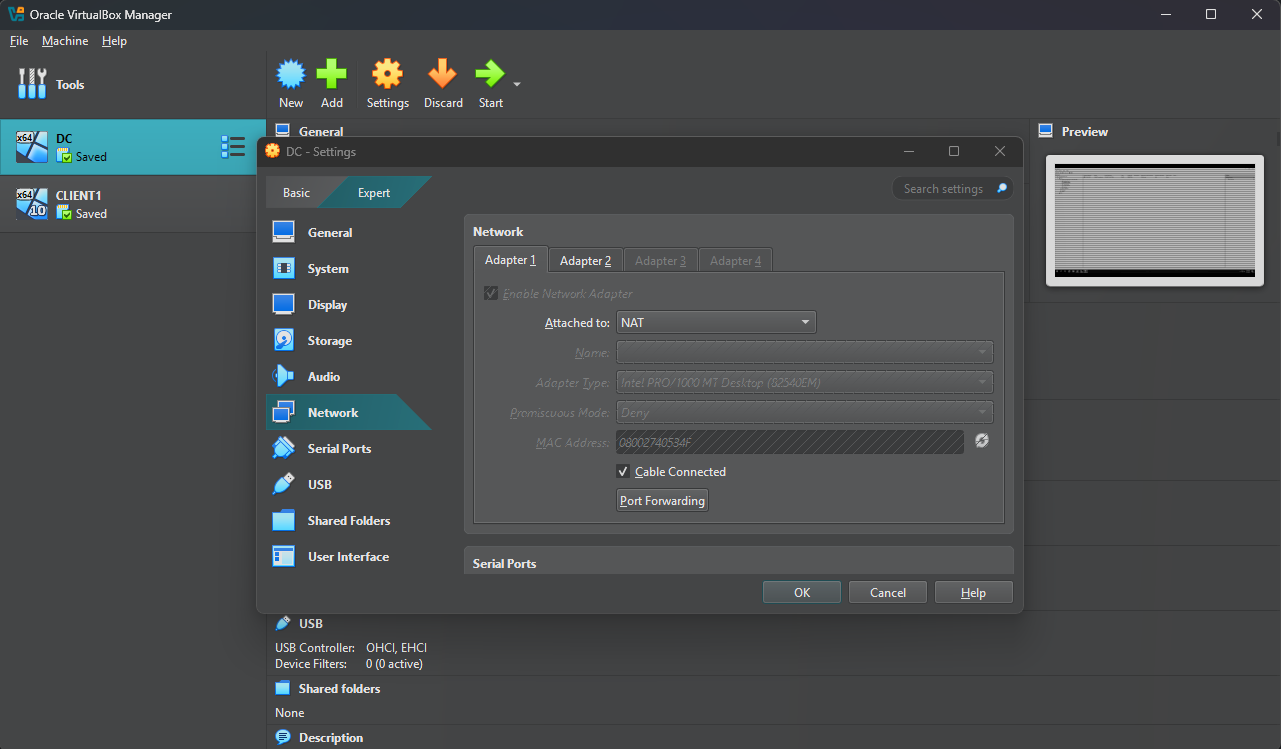The height and width of the screenshot is (749, 1281).
Task: Click the Device Filters value text
Action: coord(394,664)
